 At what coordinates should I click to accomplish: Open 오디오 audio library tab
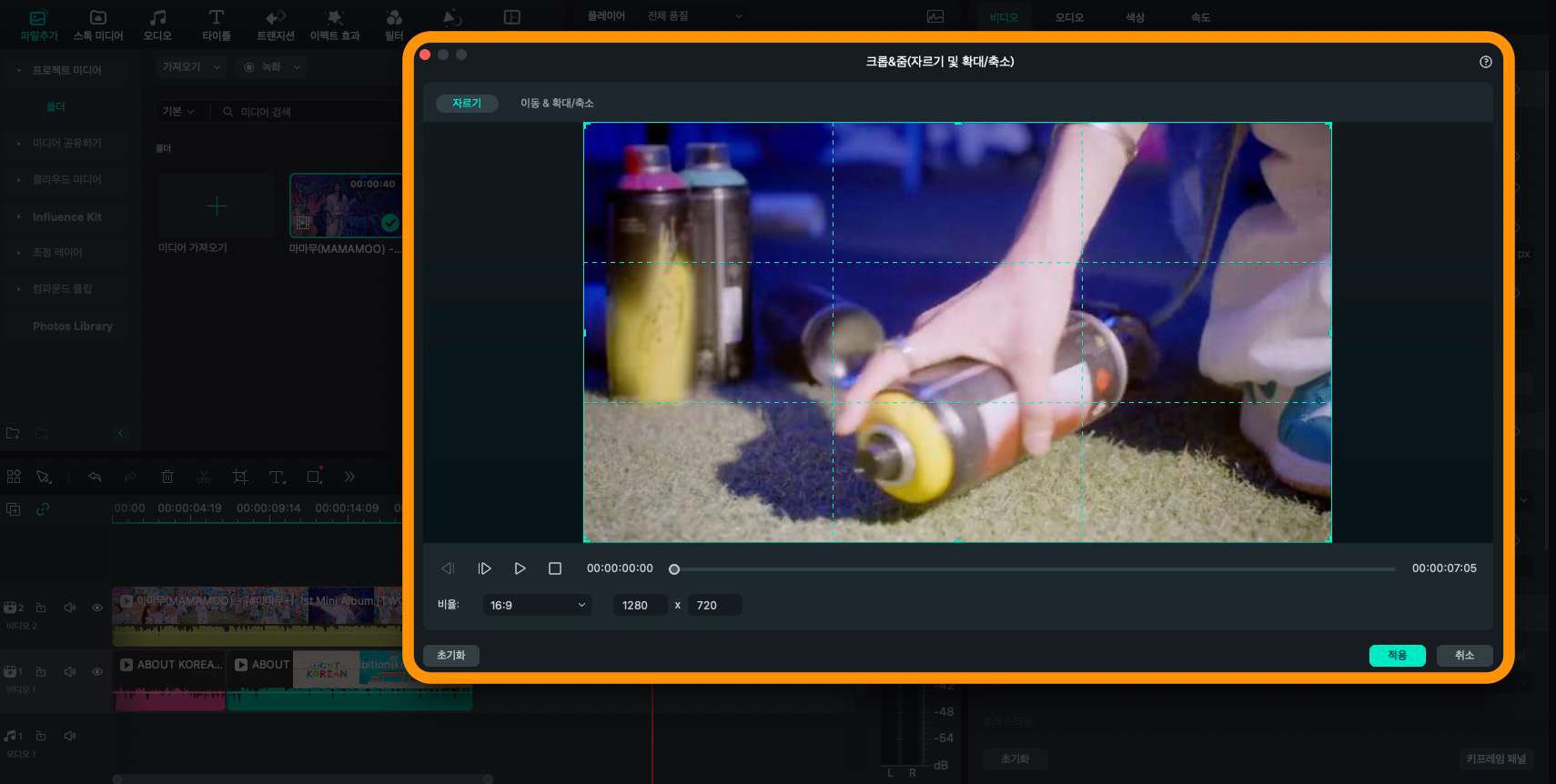click(x=157, y=25)
